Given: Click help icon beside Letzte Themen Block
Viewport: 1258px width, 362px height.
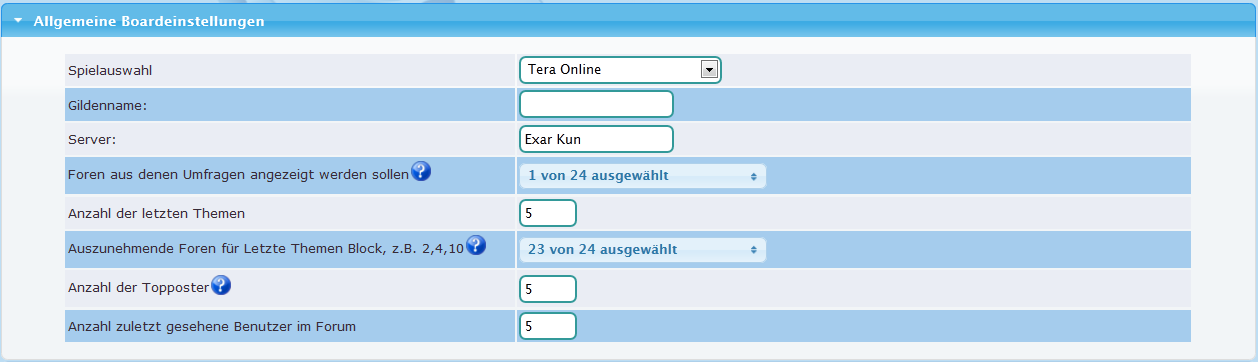Looking at the screenshot, I should pyautogui.click(x=476, y=245).
